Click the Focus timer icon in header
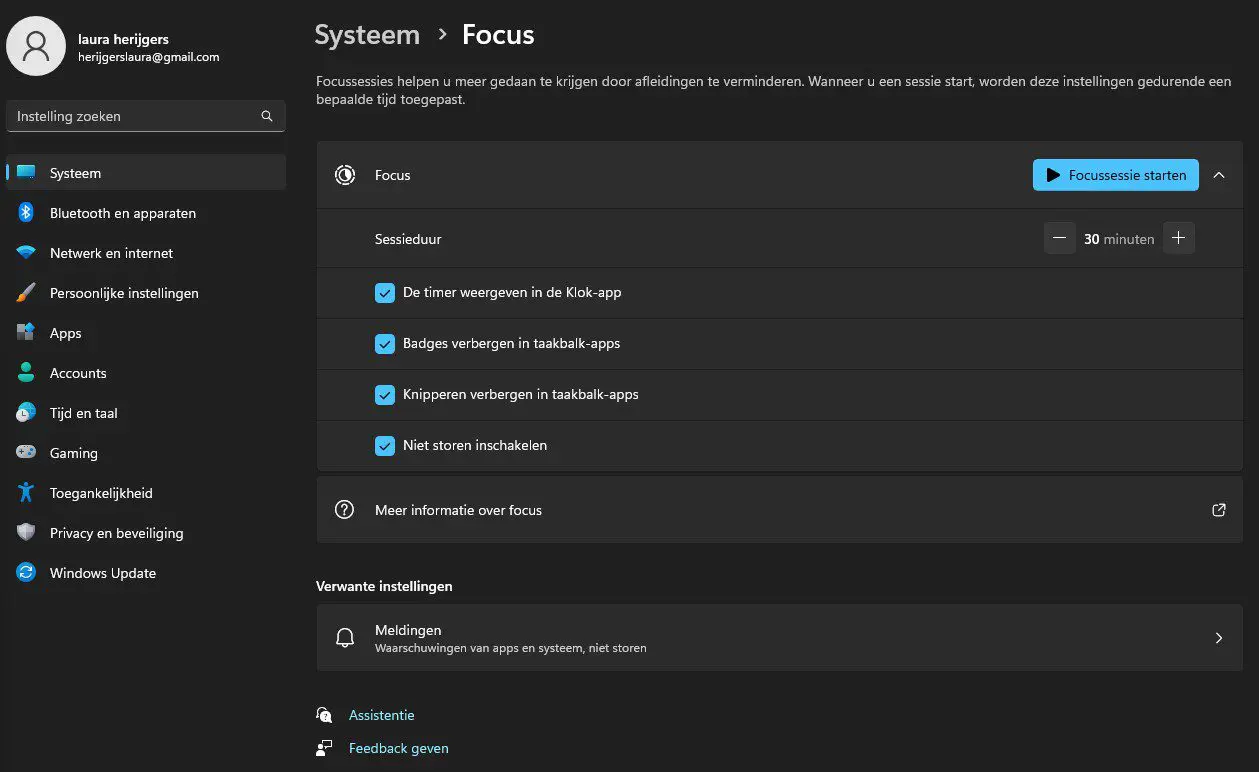 345,175
